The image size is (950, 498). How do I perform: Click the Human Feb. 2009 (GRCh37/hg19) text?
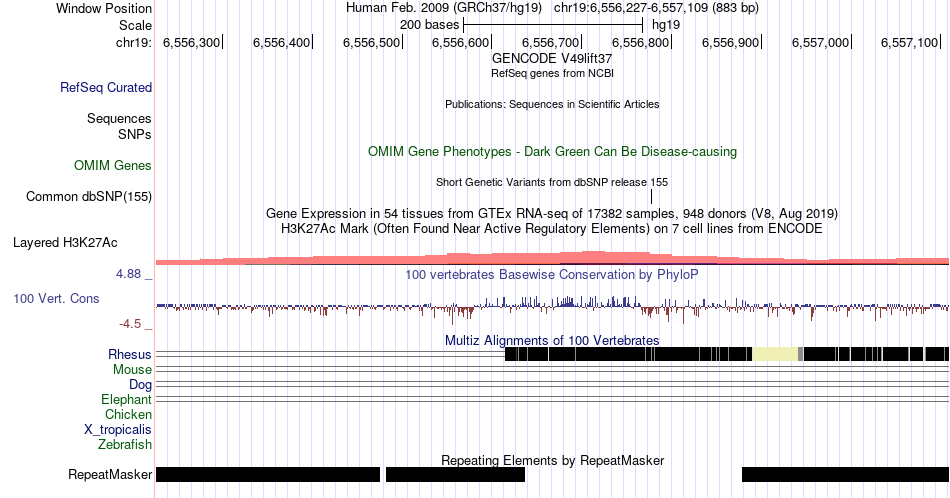coord(444,8)
